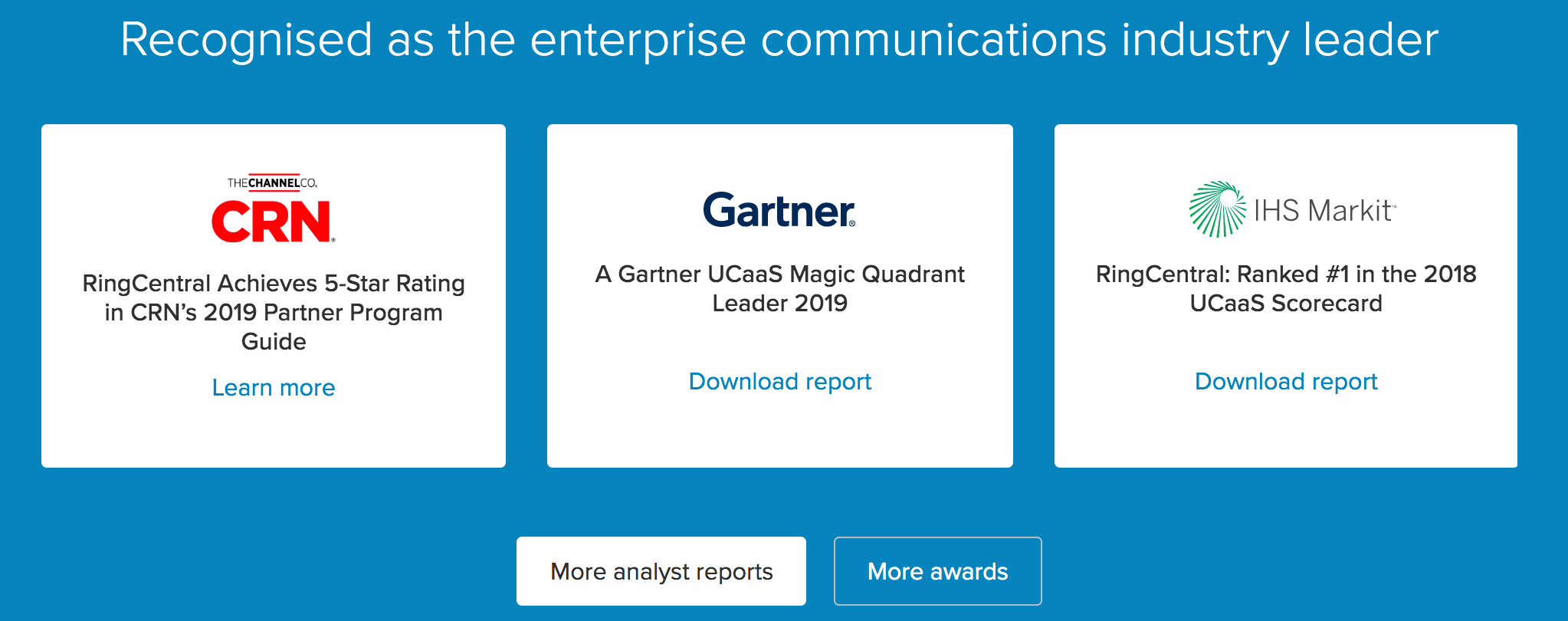Click Gartner UCaaS Magic Quadrant Leader title
This screenshot has height=621, width=1568.
[x=780, y=288]
